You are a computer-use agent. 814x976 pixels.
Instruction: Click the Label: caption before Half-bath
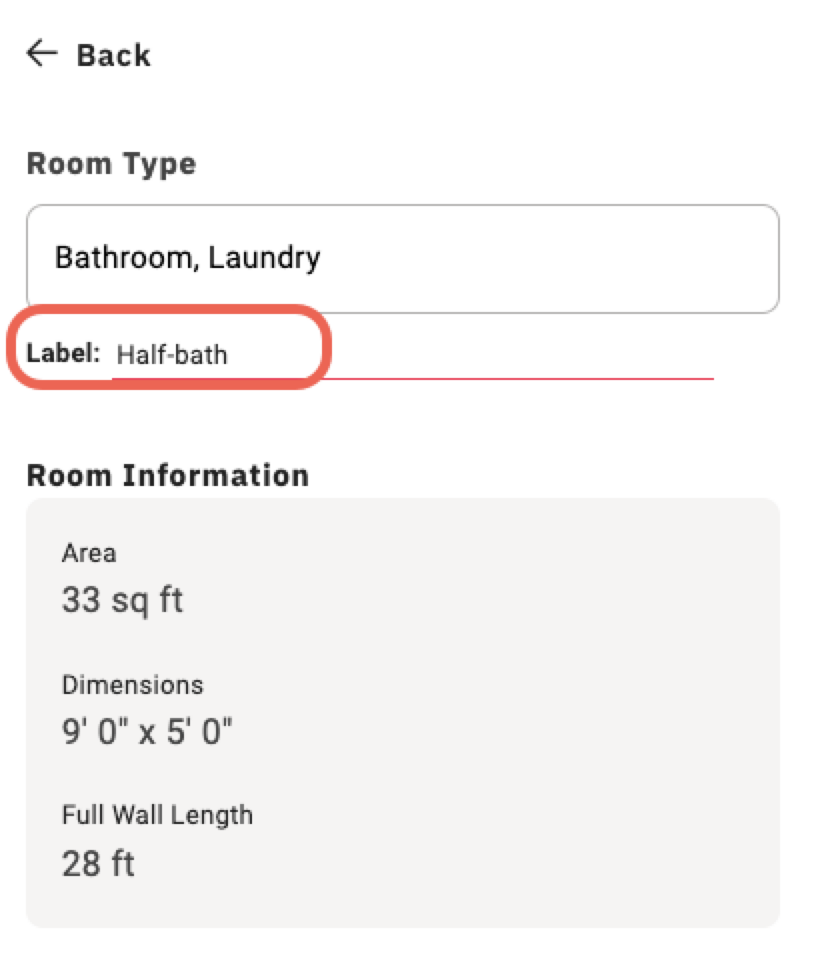(63, 352)
